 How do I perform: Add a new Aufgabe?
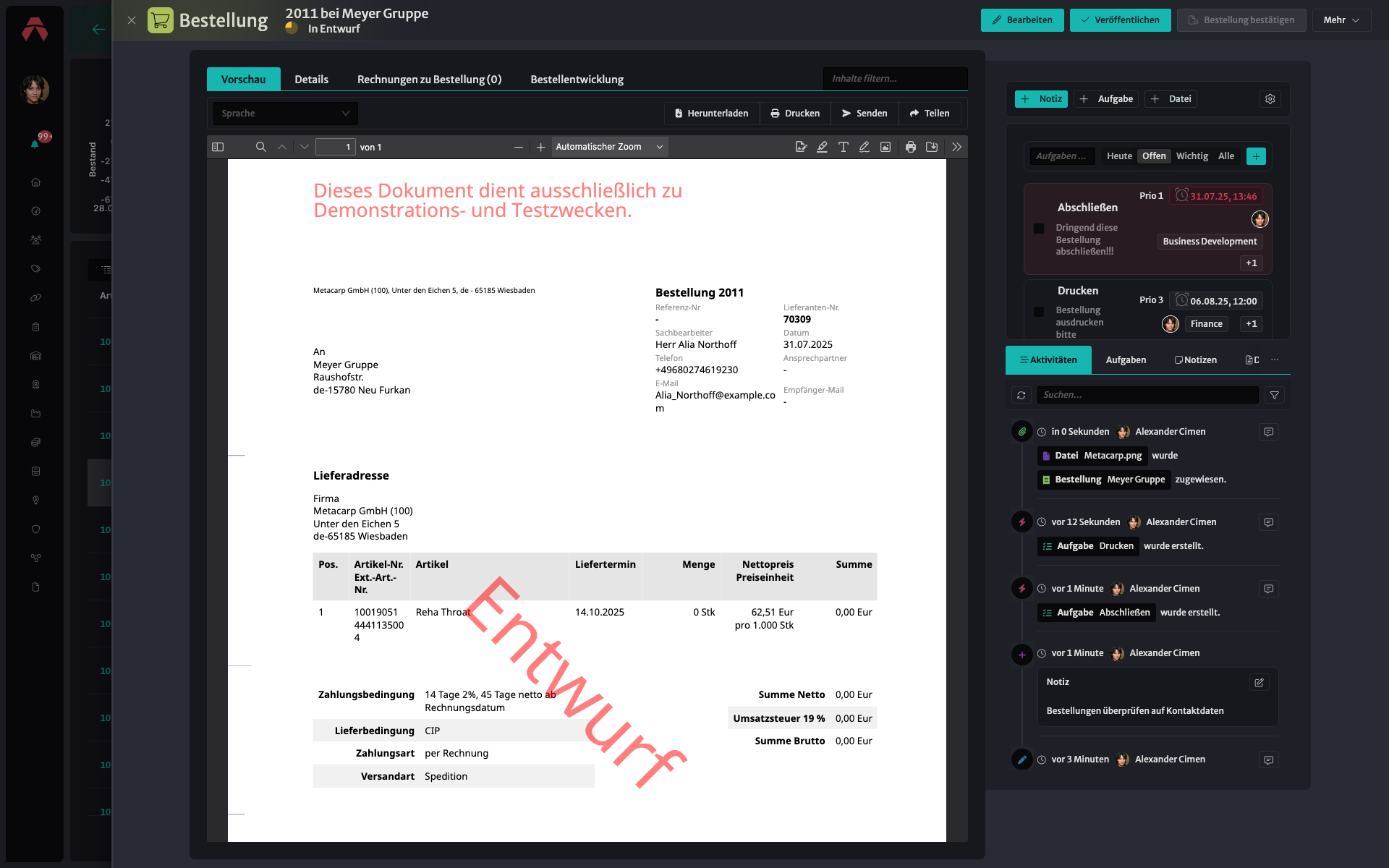click(1106, 99)
